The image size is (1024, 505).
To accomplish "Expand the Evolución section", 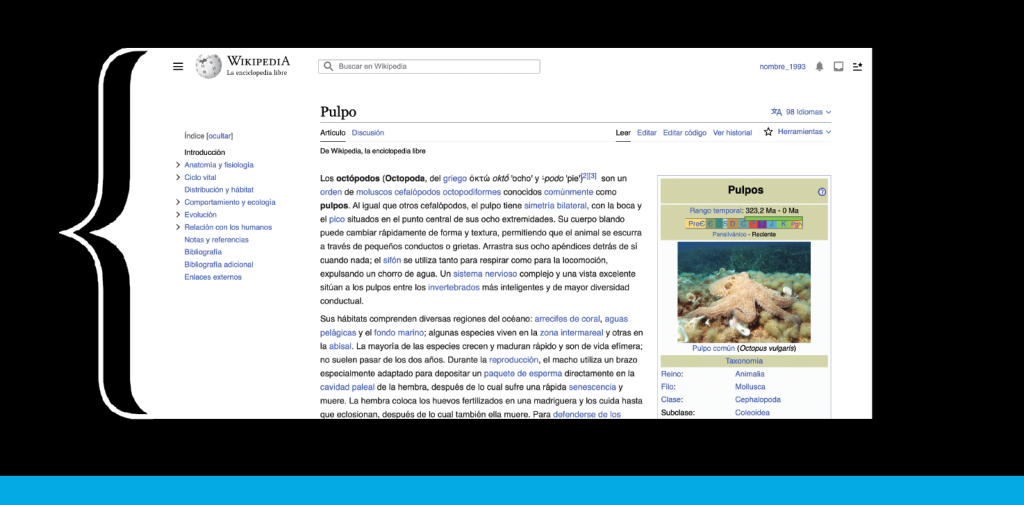I will coord(178,215).
